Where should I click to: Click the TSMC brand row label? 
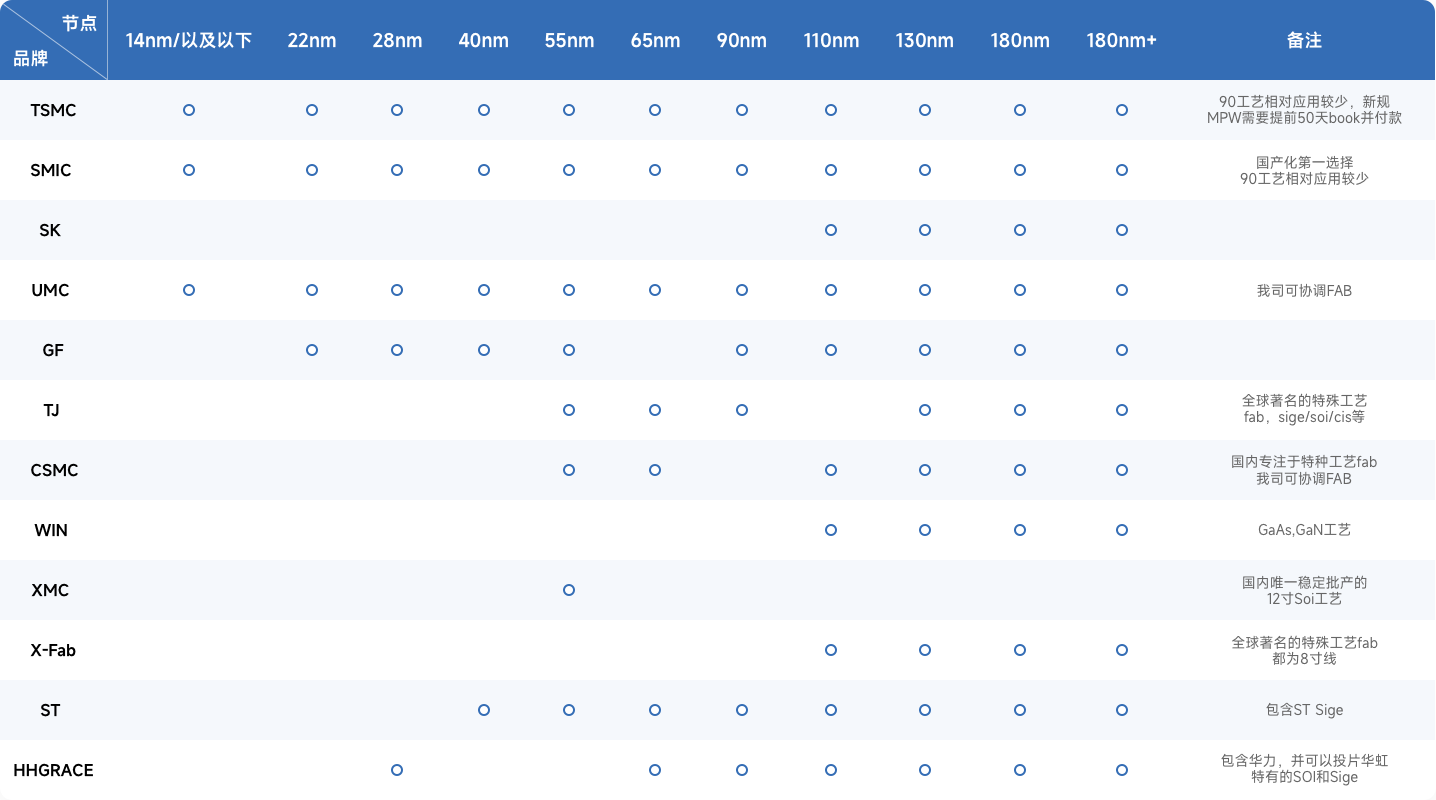(x=53, y=110)
